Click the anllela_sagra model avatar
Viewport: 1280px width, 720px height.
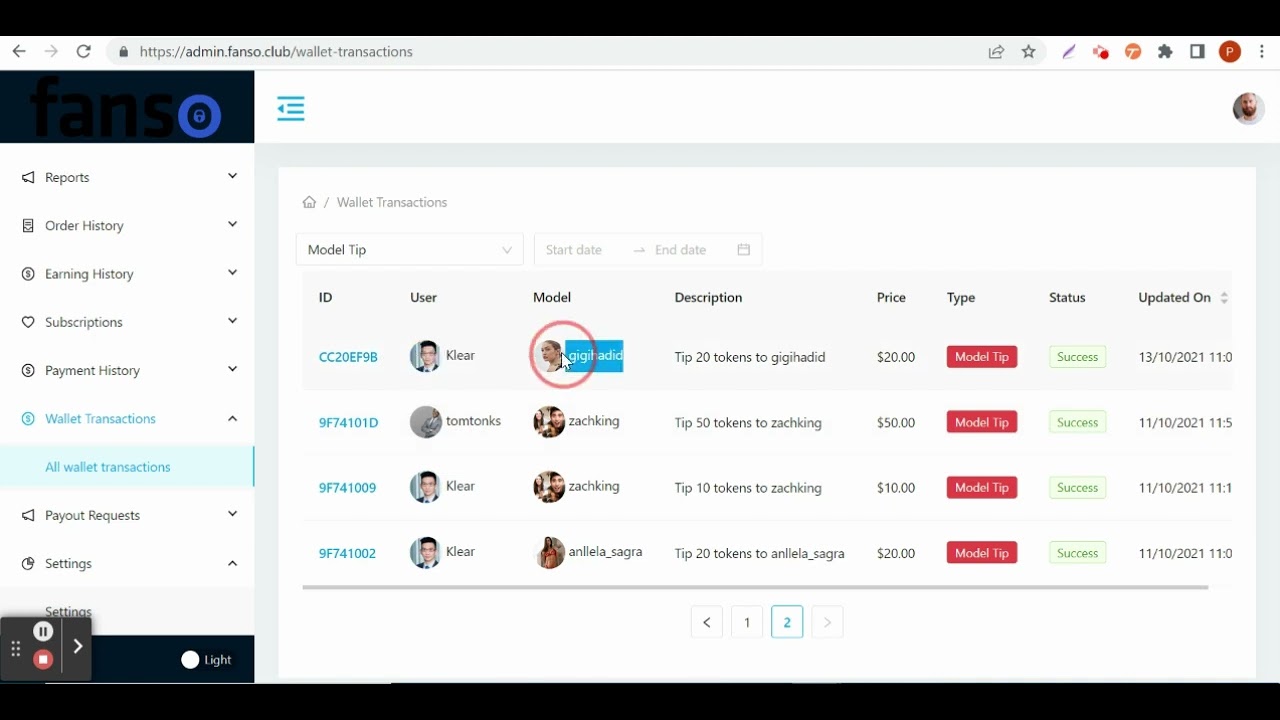coord(549,552)
